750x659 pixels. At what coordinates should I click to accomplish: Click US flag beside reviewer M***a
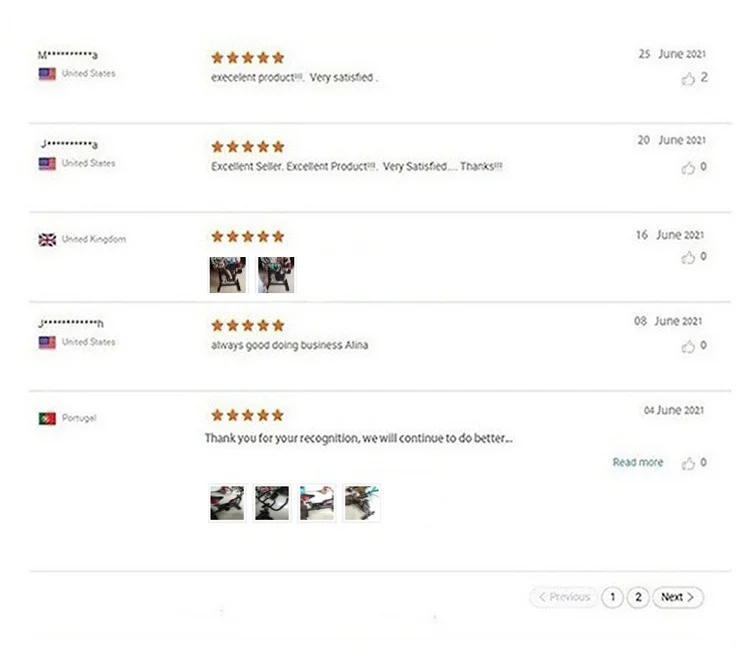(x=47, y=74)
